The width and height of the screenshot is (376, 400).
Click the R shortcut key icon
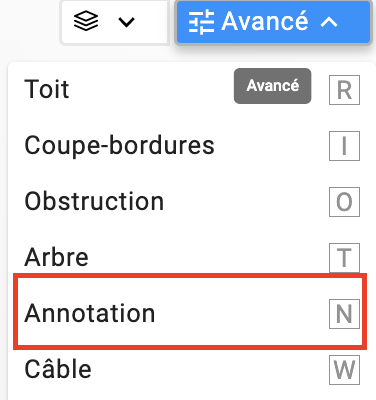pyautogui.click(x=344, y=90)
